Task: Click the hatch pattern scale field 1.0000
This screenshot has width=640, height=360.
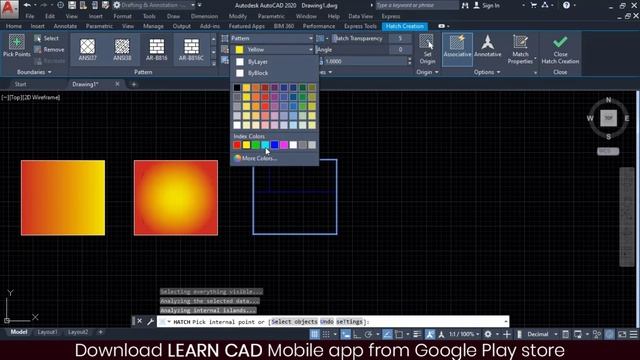Action: tap(366, 61)
